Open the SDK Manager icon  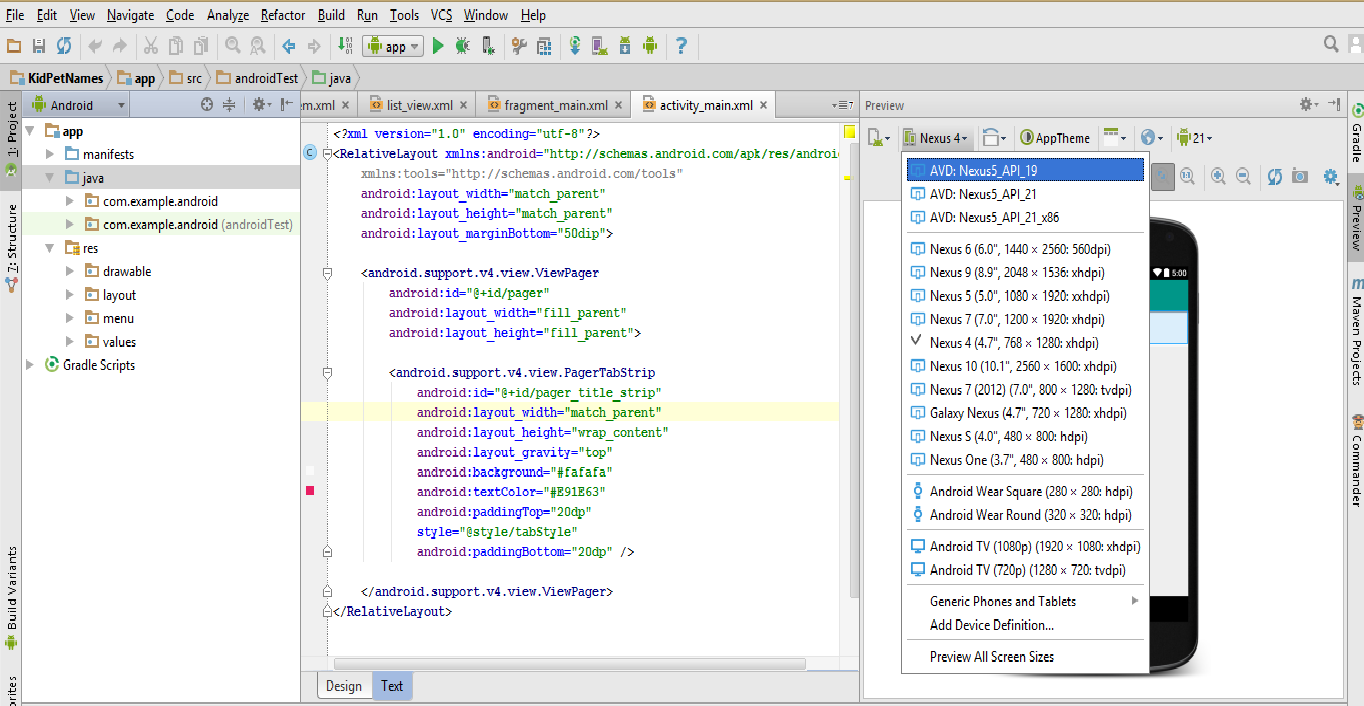click(625, 46)
